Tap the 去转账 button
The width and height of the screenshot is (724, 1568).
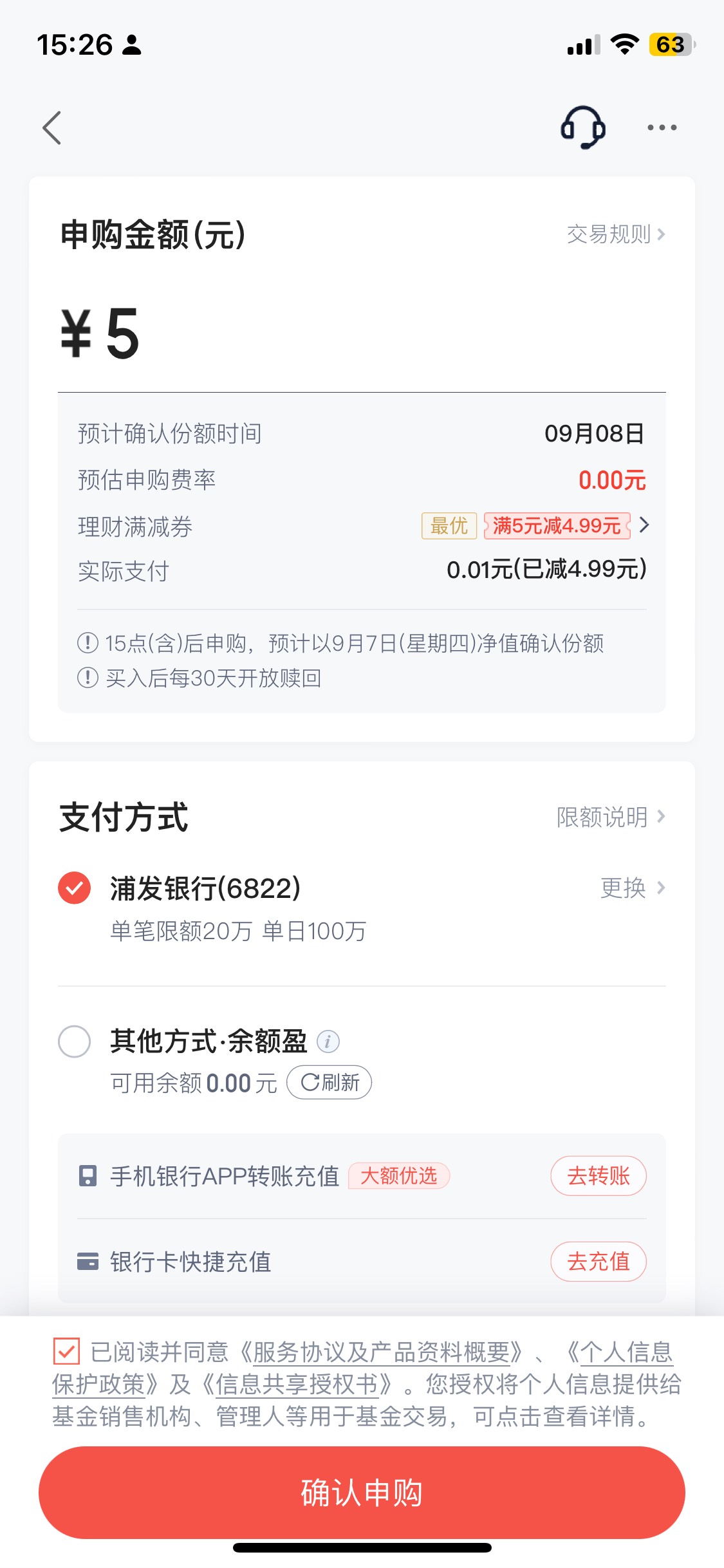click(599, 1176)
